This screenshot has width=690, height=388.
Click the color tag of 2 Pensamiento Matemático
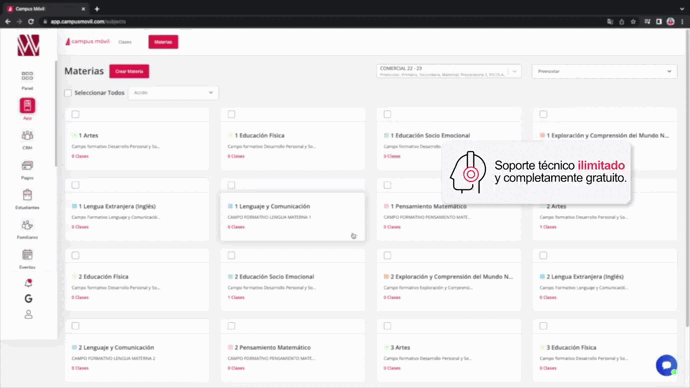pos(230,348)
